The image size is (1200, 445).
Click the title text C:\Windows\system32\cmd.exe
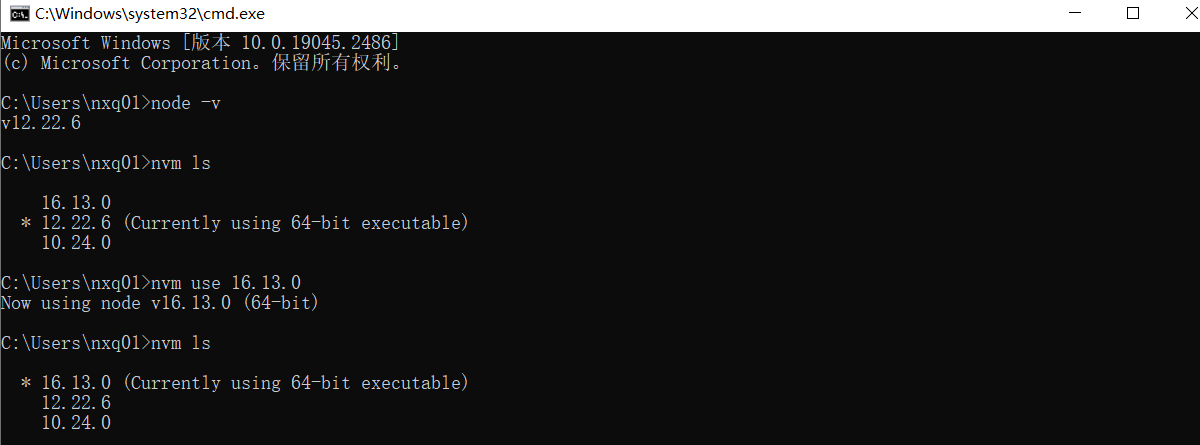point(133,14)
